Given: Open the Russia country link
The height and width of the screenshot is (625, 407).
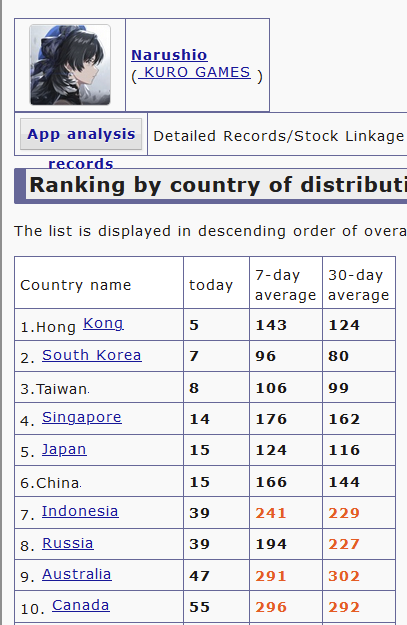Looking at the screenshot, I should point(68,543).
